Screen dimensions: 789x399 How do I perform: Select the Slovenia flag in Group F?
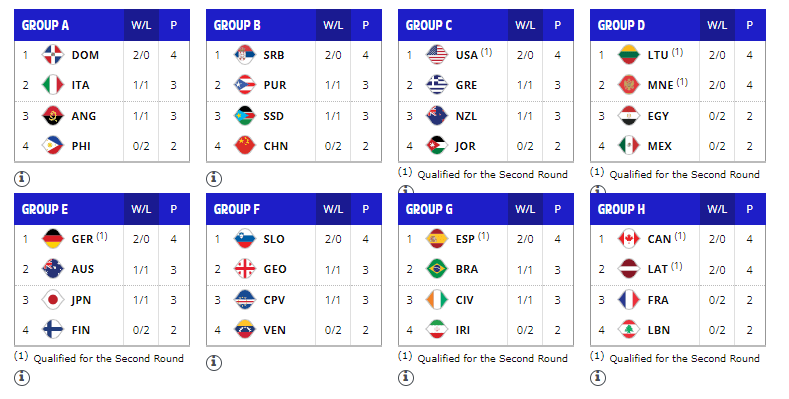click(x=245, y=239)
